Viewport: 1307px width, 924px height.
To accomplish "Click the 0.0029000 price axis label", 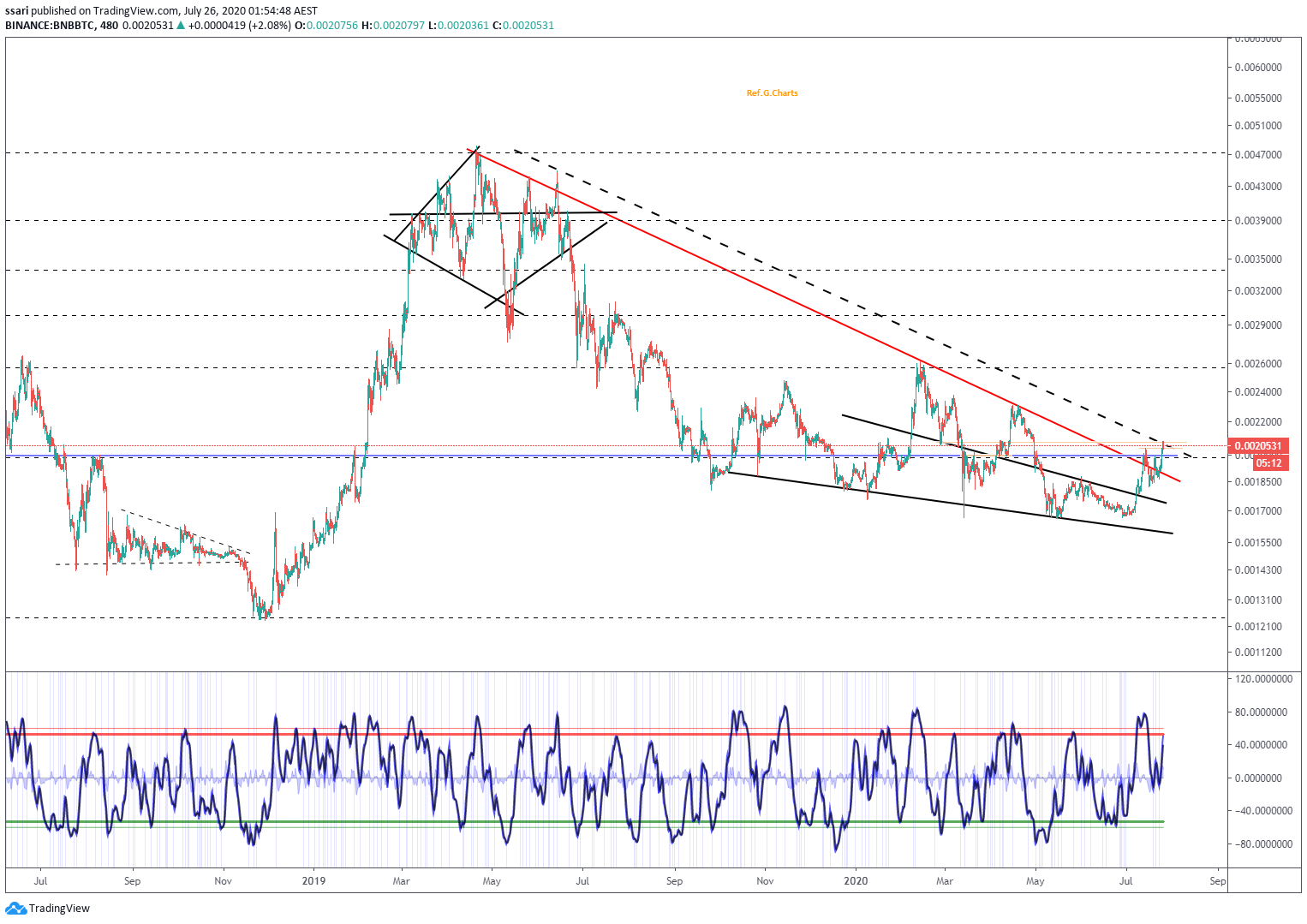I will point(1258,325).
